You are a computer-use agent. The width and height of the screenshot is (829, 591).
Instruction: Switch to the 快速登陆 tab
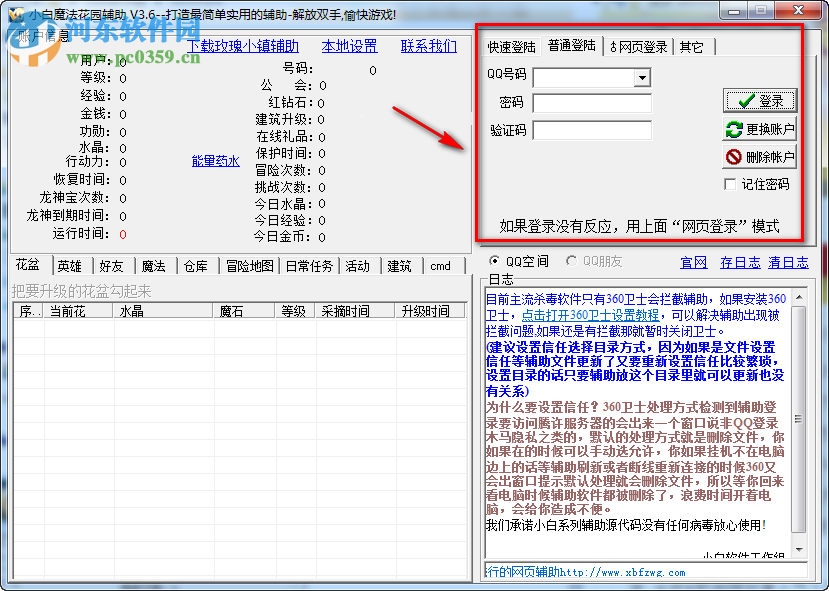511,47
